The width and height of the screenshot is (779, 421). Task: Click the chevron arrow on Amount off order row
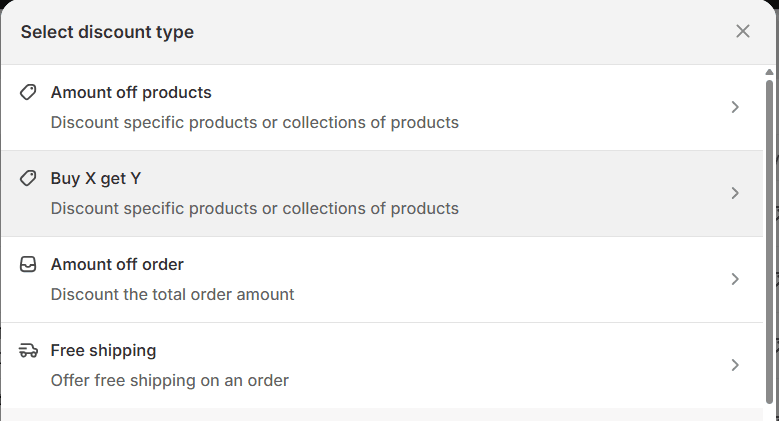(735, 279)
